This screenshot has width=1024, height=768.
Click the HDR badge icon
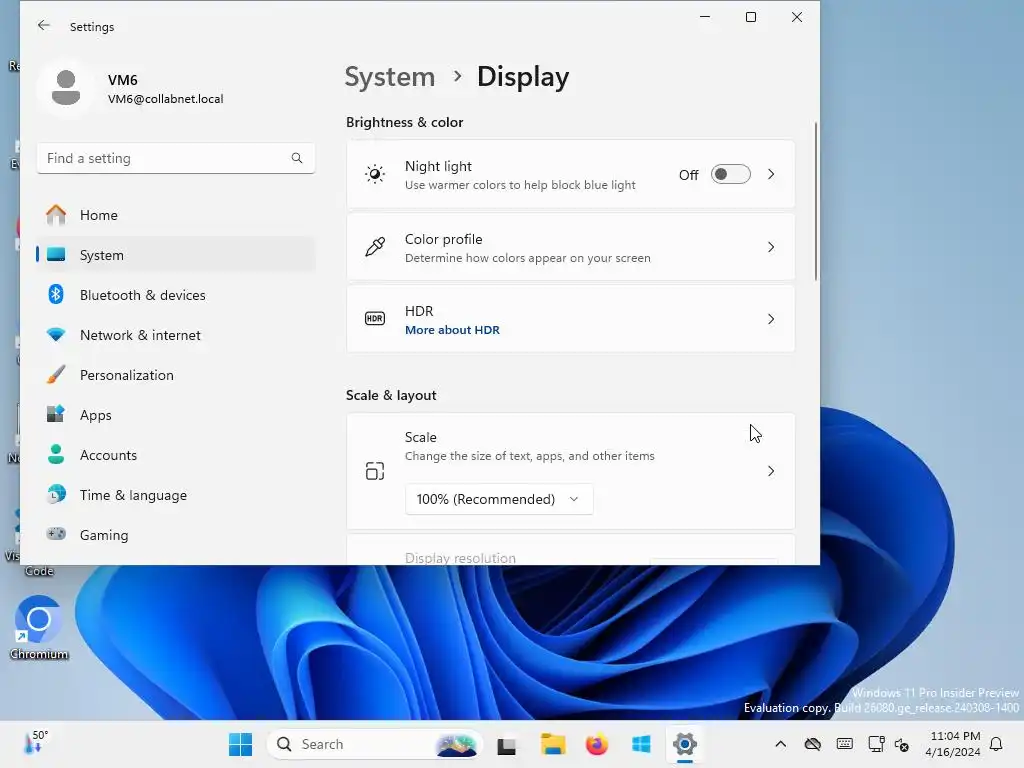375,319
